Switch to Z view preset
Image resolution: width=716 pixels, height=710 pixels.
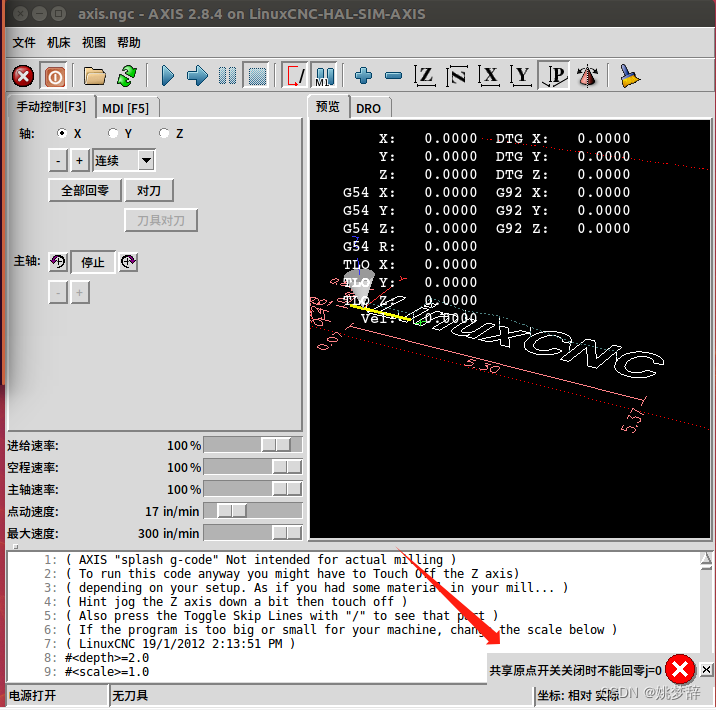point(424,76)
